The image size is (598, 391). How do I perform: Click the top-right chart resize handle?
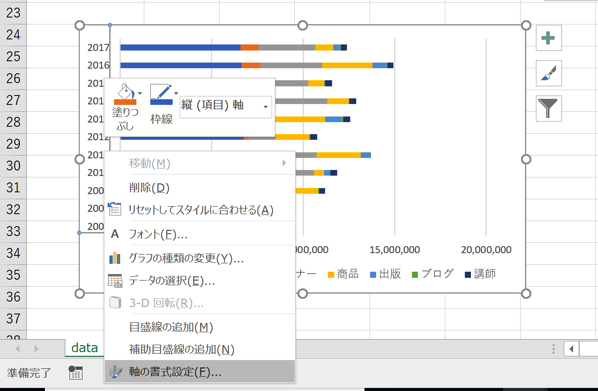click(x=526, y=26)
